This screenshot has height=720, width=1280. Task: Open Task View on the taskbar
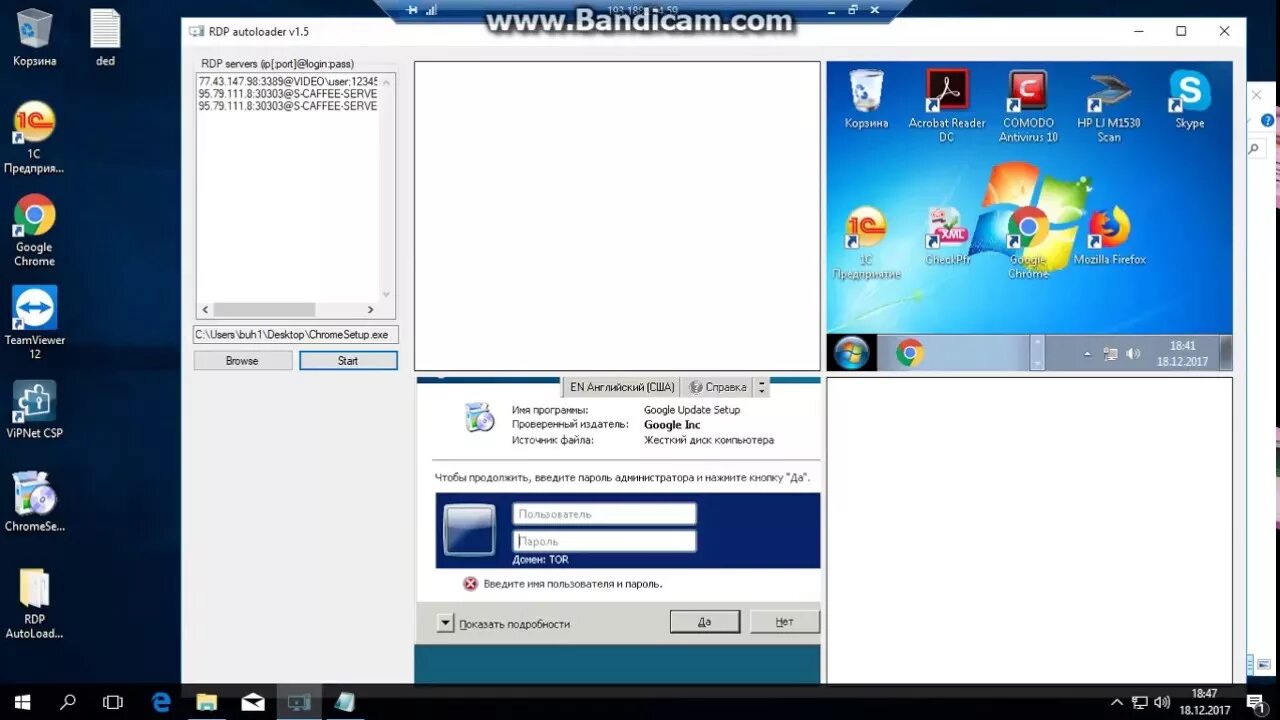coord(113,702)
